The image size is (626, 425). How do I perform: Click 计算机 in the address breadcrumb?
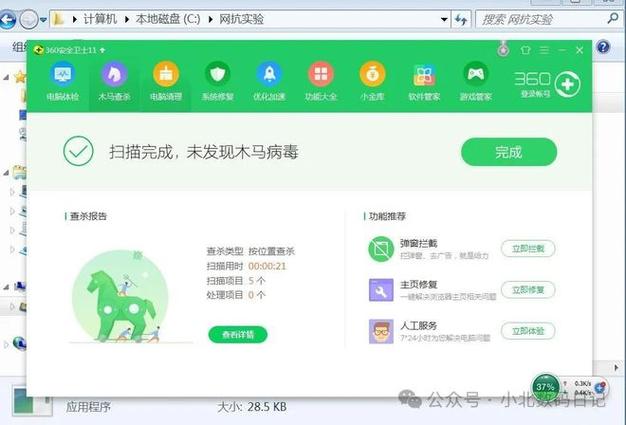tap(100, 19)
